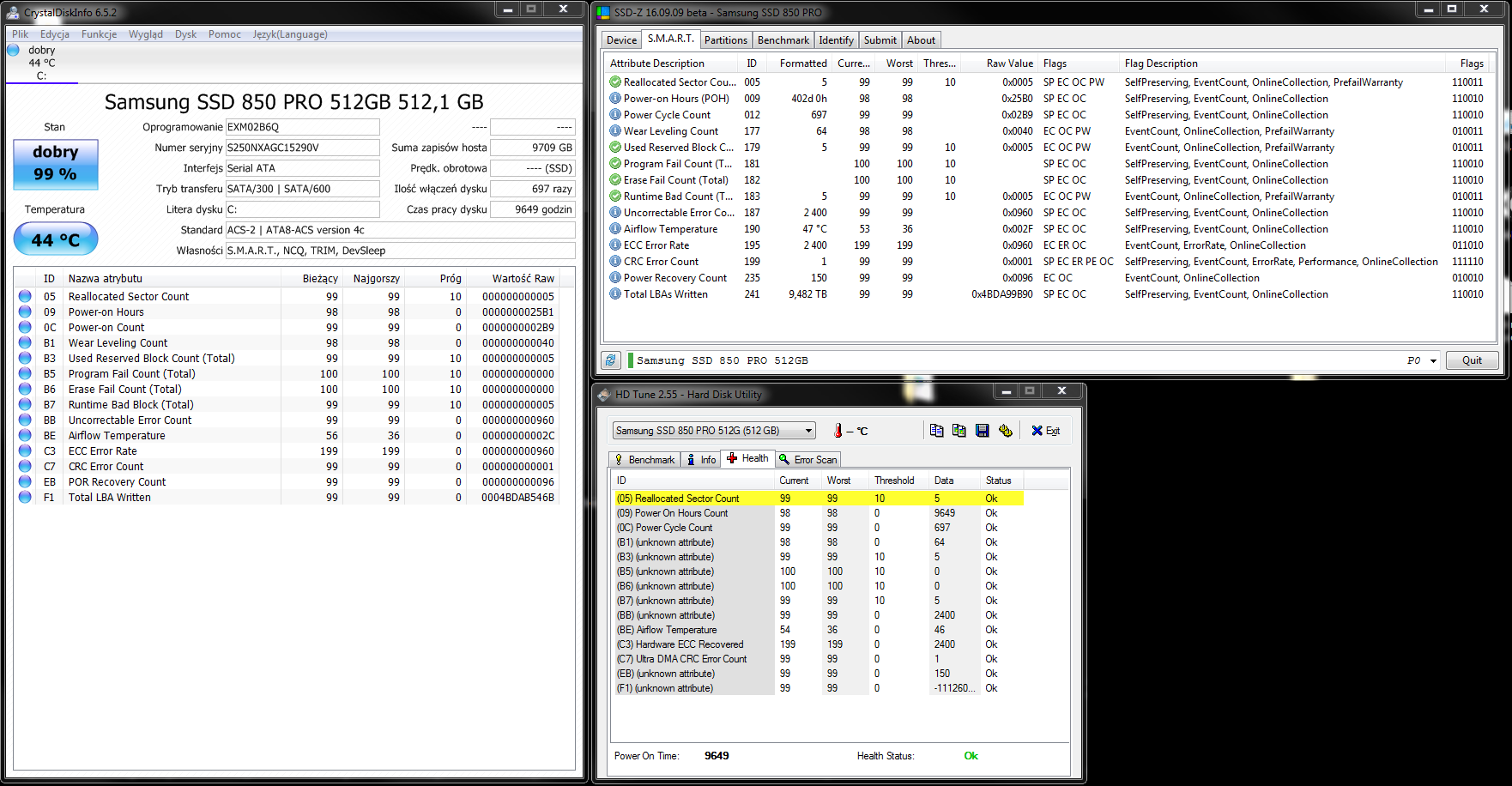Click the firmware field EXM02B6Q
1512x786 pixels.
302,127
